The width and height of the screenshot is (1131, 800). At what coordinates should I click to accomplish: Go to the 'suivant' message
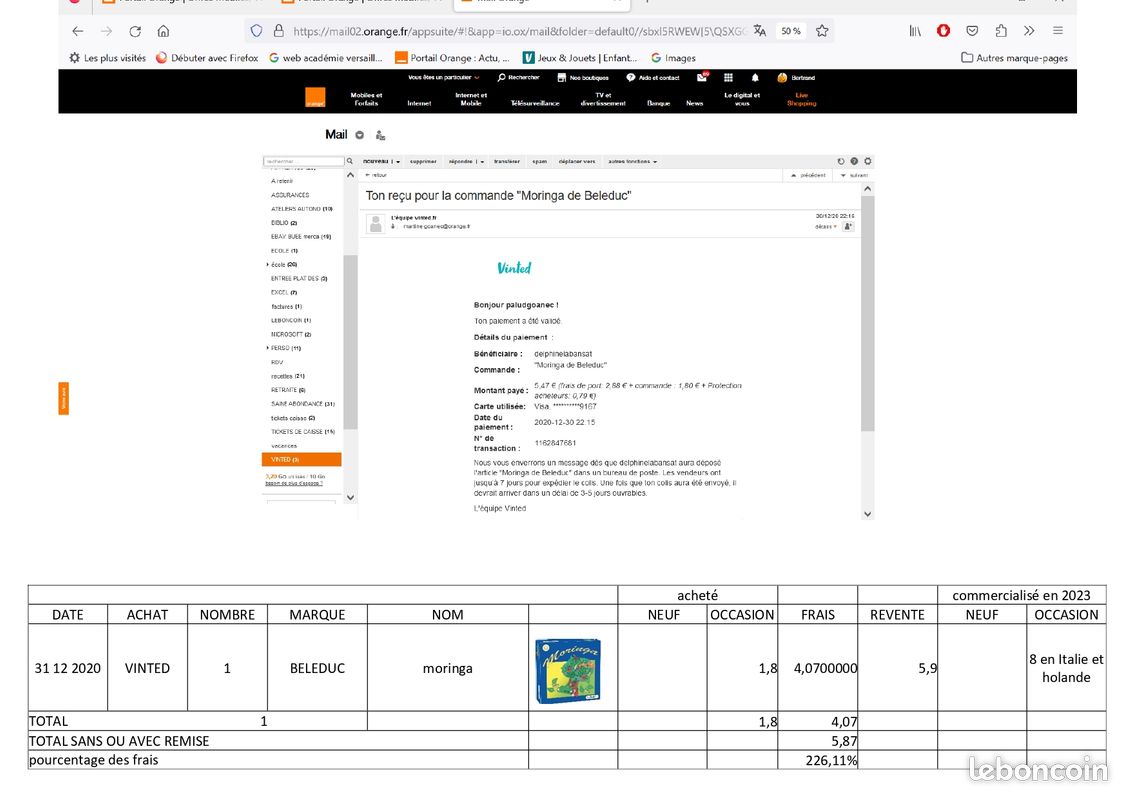click(x=854, y=175)
